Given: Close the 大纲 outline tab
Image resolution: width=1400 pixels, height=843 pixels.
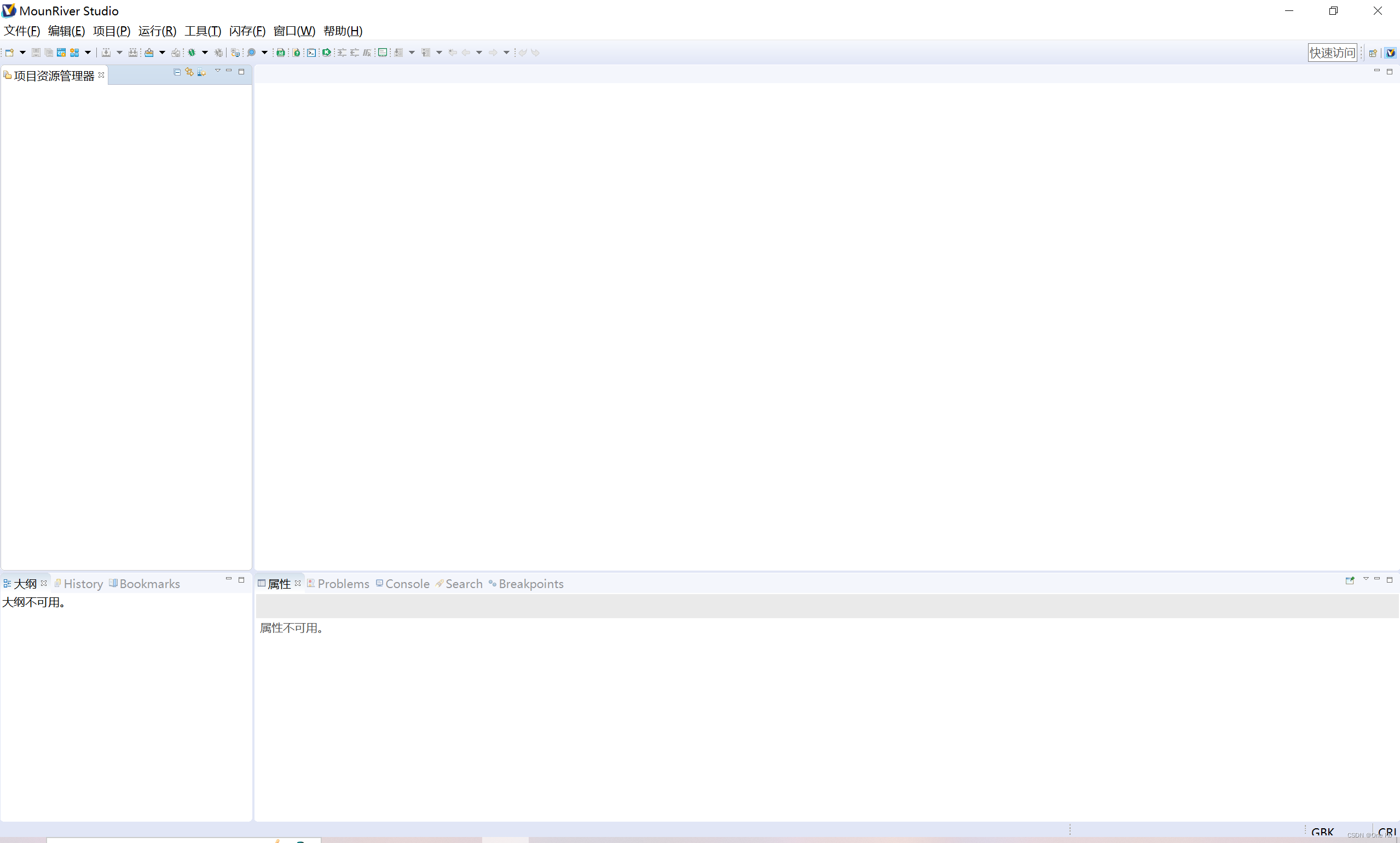Looking at the screenshot, I should point(44,583).
